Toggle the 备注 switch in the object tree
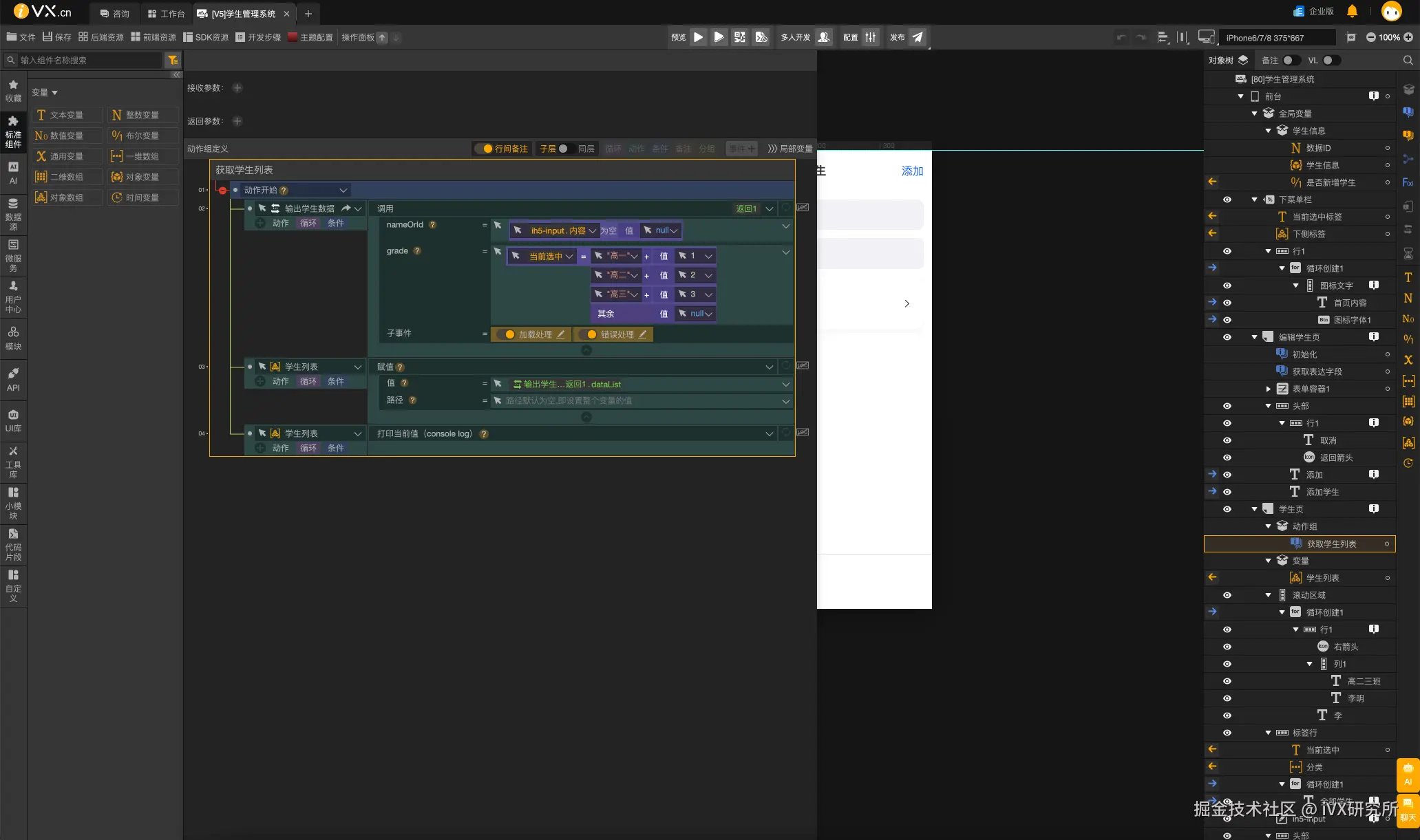 point(1291,61)
